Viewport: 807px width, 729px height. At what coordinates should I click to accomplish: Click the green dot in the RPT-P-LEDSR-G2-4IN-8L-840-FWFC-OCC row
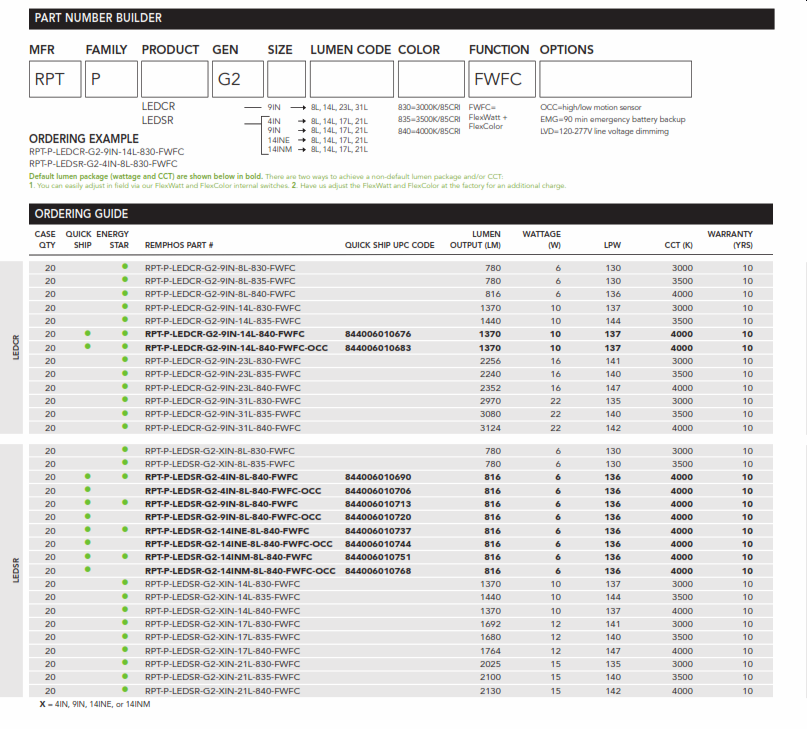[87, 490]
